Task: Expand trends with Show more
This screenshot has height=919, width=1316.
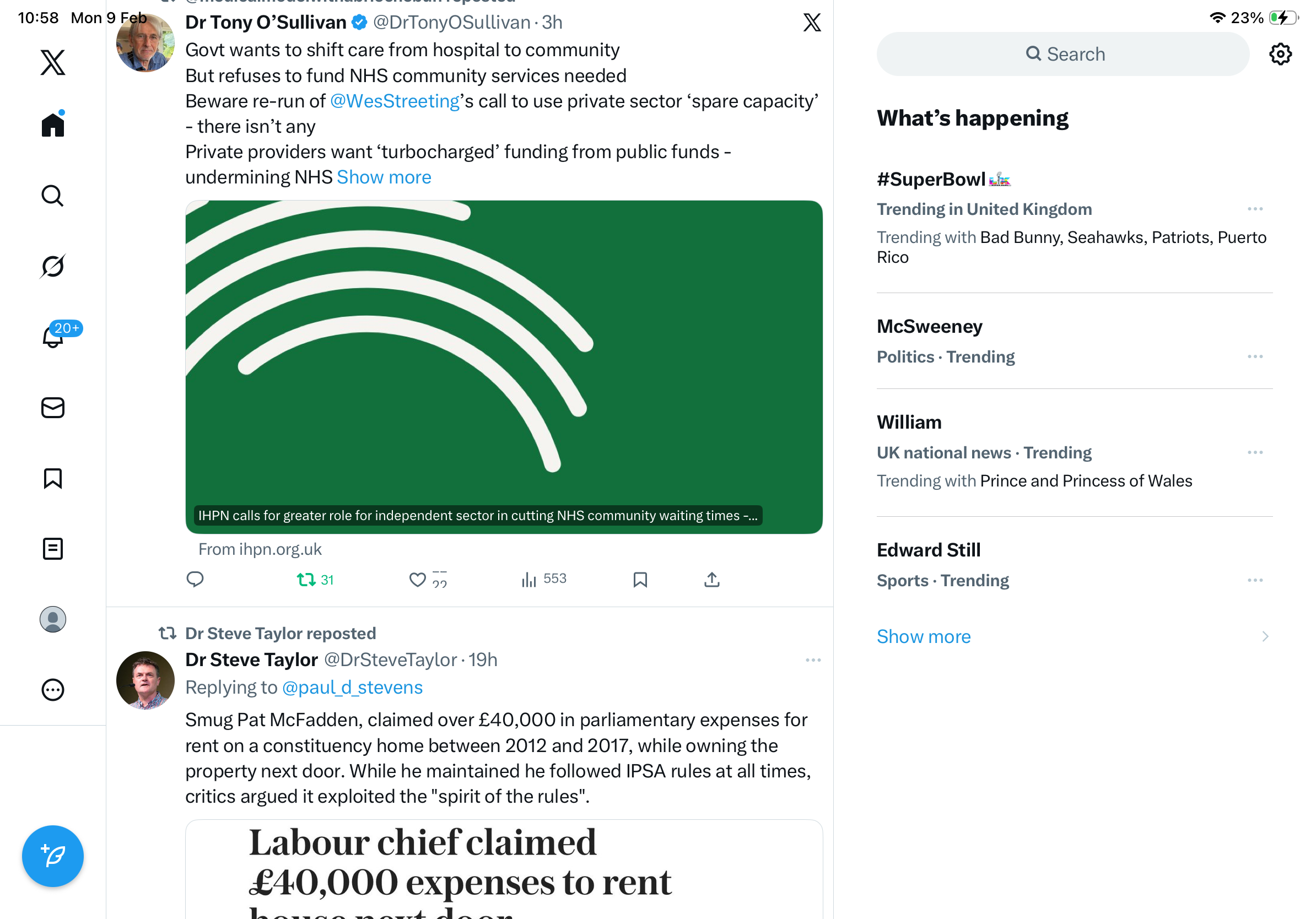Action: pyautogui.click(x=924, y=636)
